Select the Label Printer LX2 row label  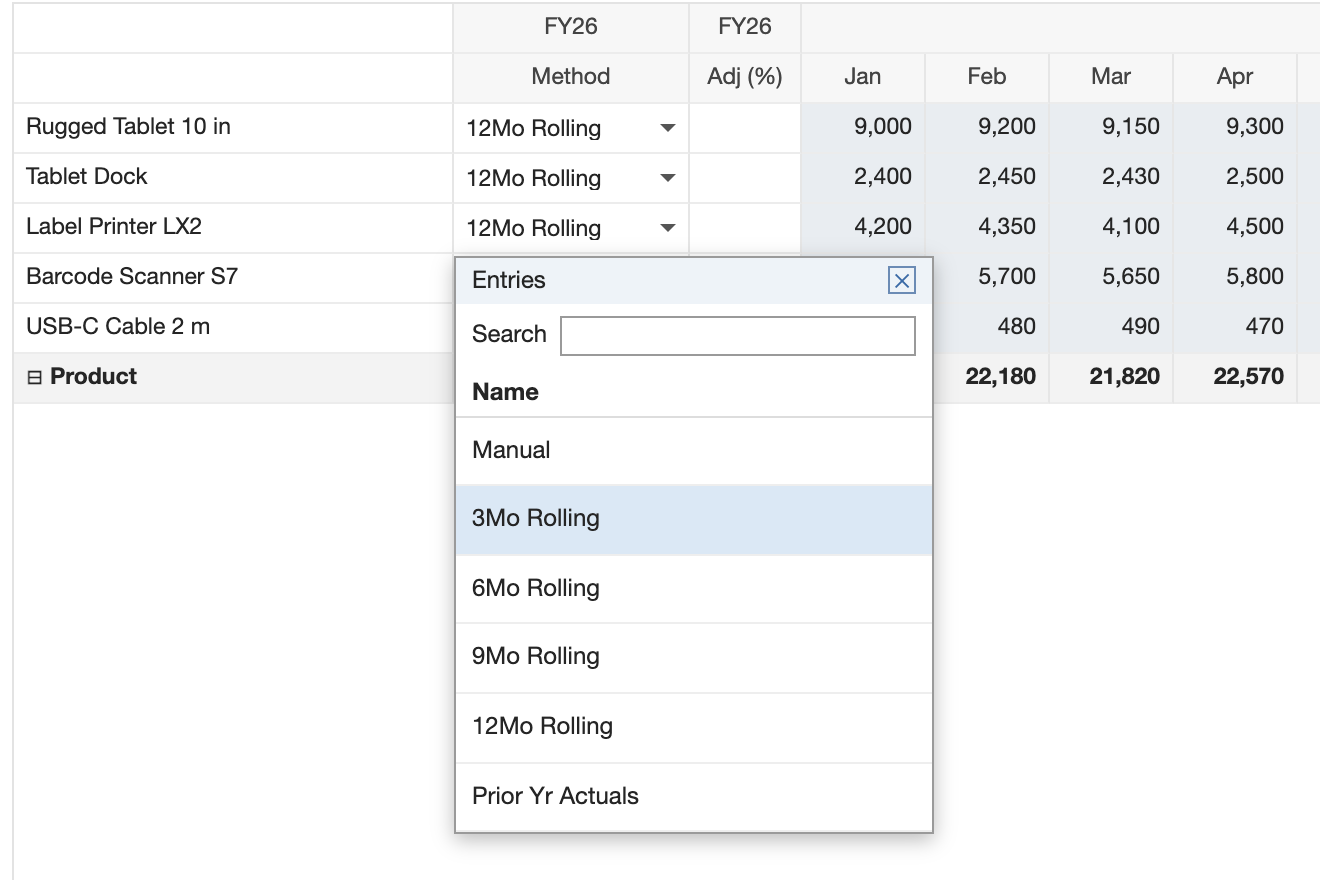coord(114,226)
